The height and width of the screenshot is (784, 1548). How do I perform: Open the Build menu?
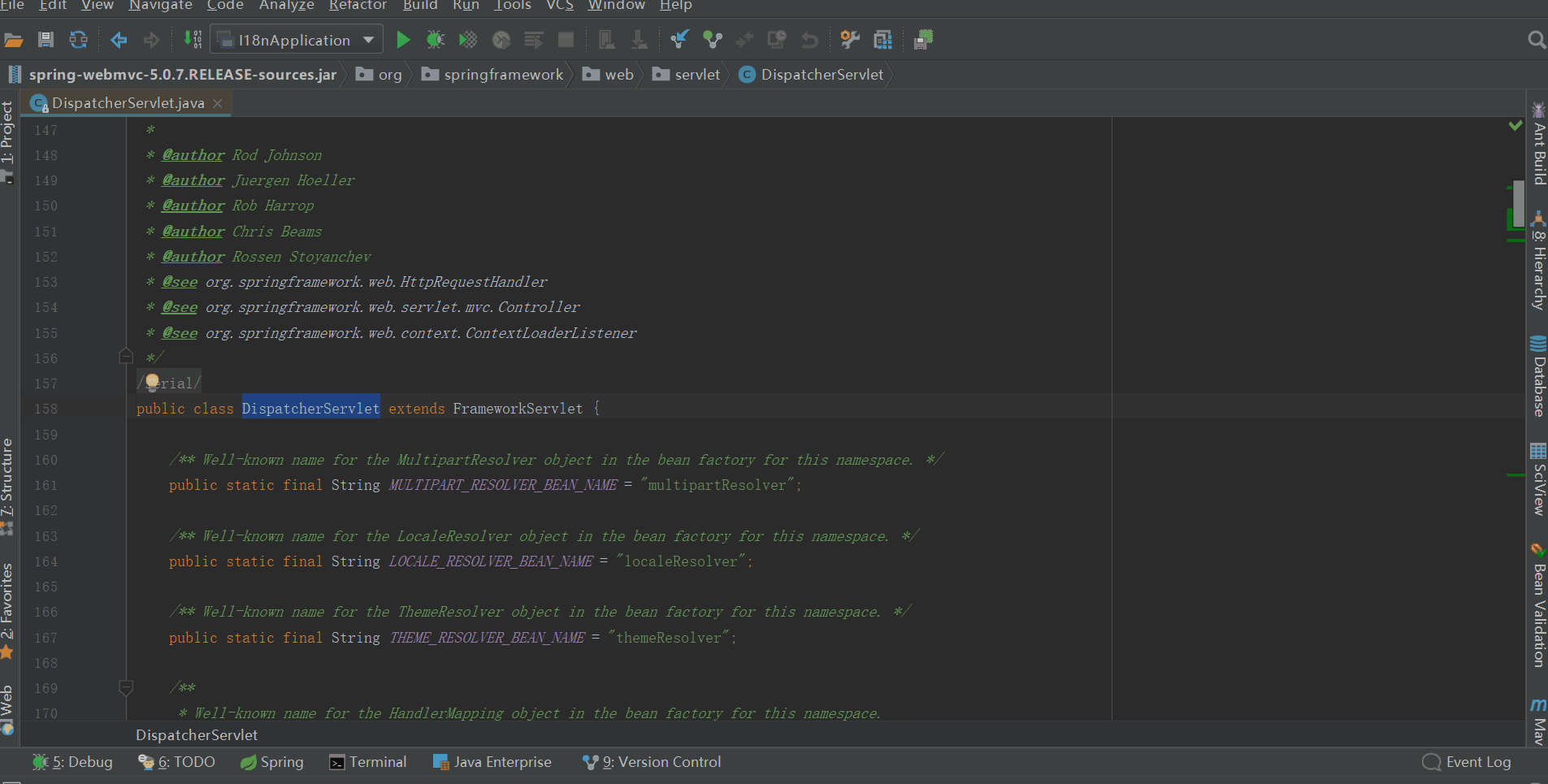click(420, 6)
